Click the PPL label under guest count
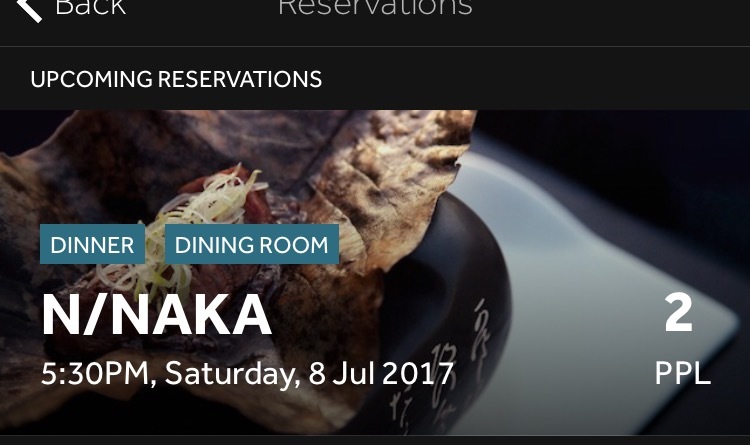This screenshot has width=750, height=445. coord(683,373)
